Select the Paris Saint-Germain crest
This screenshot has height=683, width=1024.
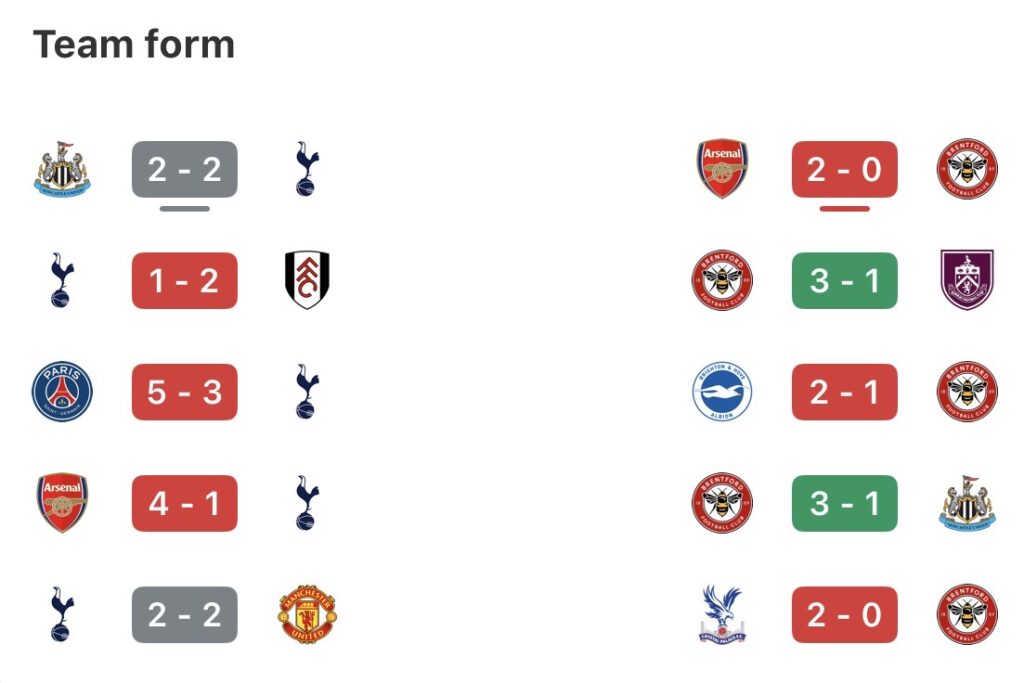(x=62, y=392)
